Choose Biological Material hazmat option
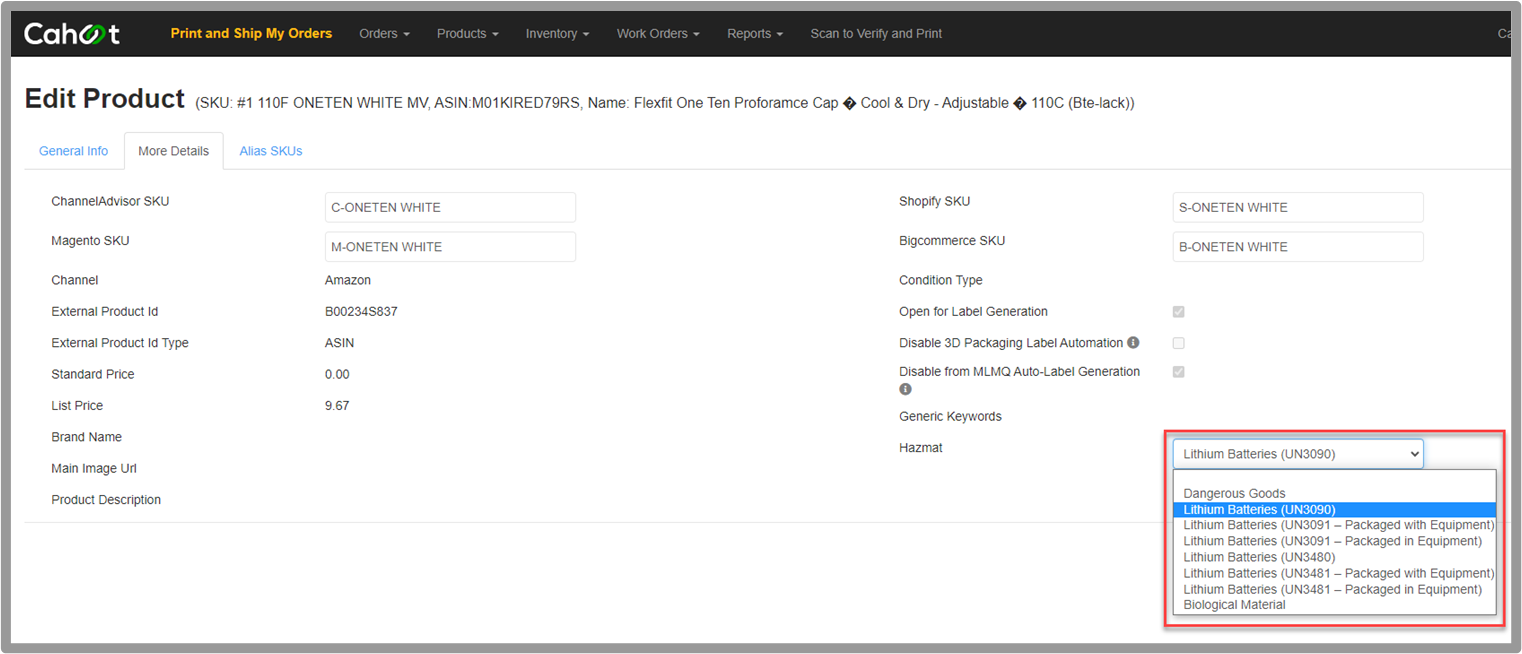1522x654 pixels. click(x=1334, y=605)
